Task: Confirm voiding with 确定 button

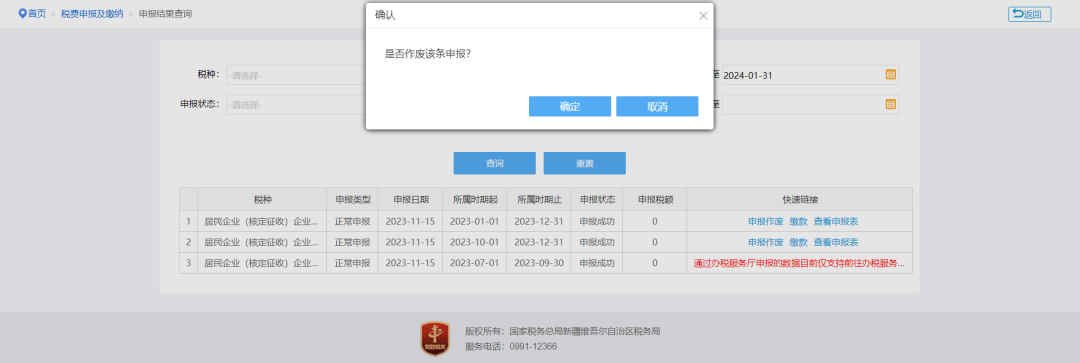Action: [570, 107]
